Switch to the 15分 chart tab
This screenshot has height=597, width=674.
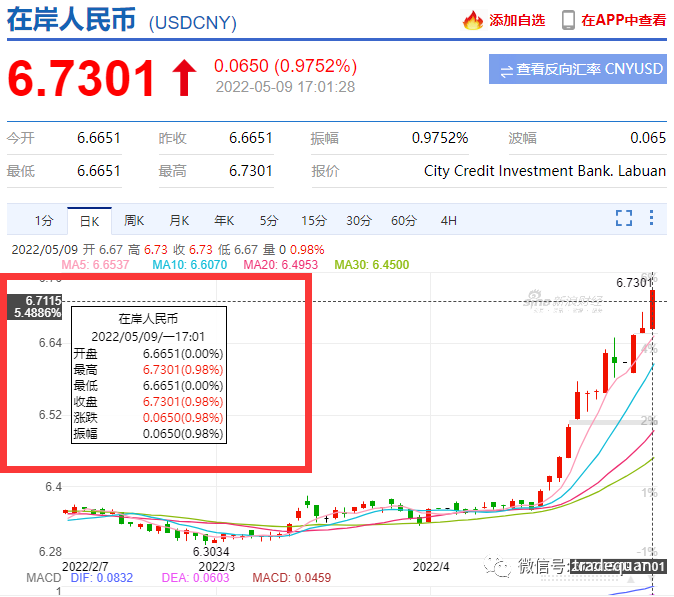[314, 220]
